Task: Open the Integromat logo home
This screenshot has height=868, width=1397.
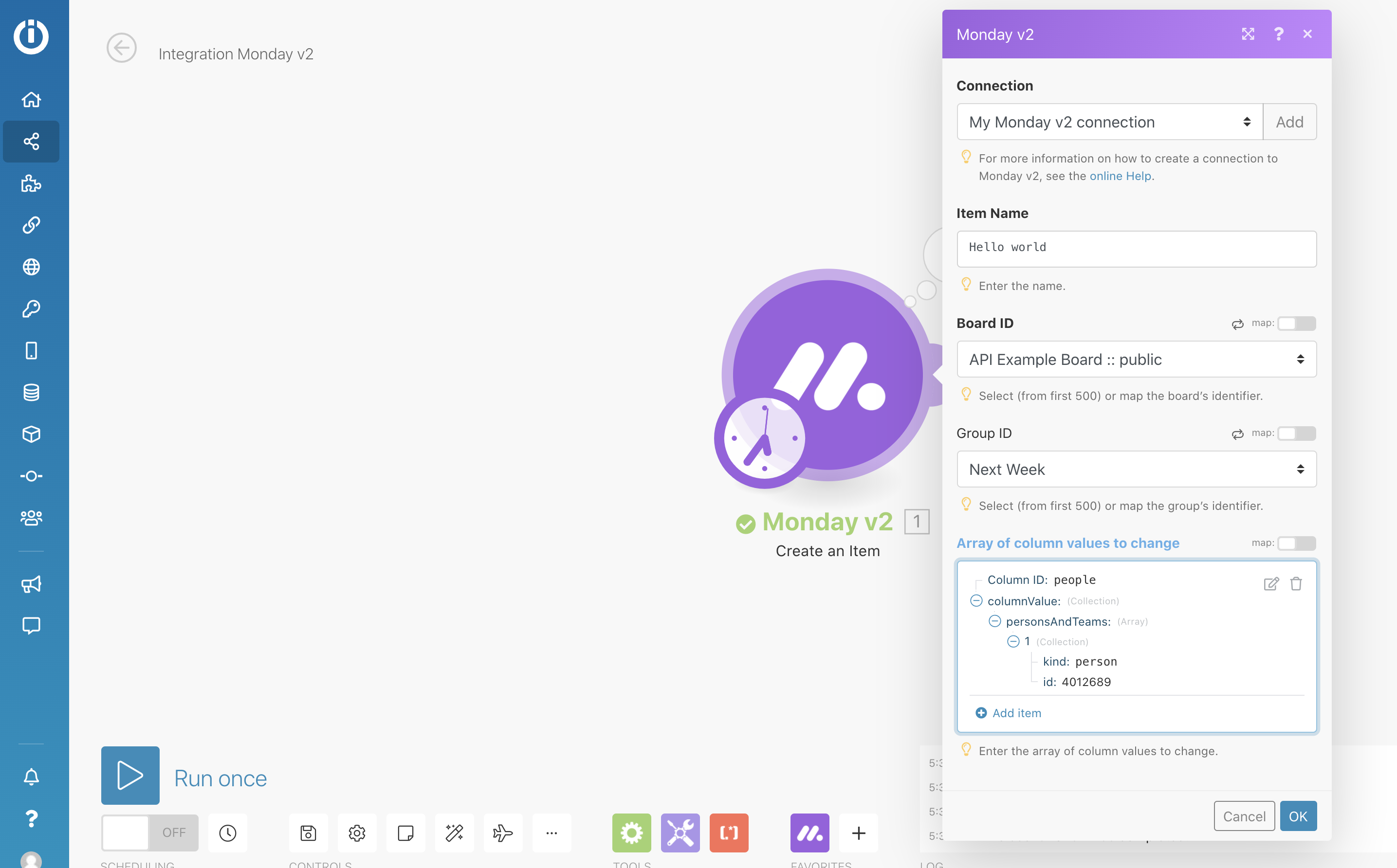Action: coord(31,37)
